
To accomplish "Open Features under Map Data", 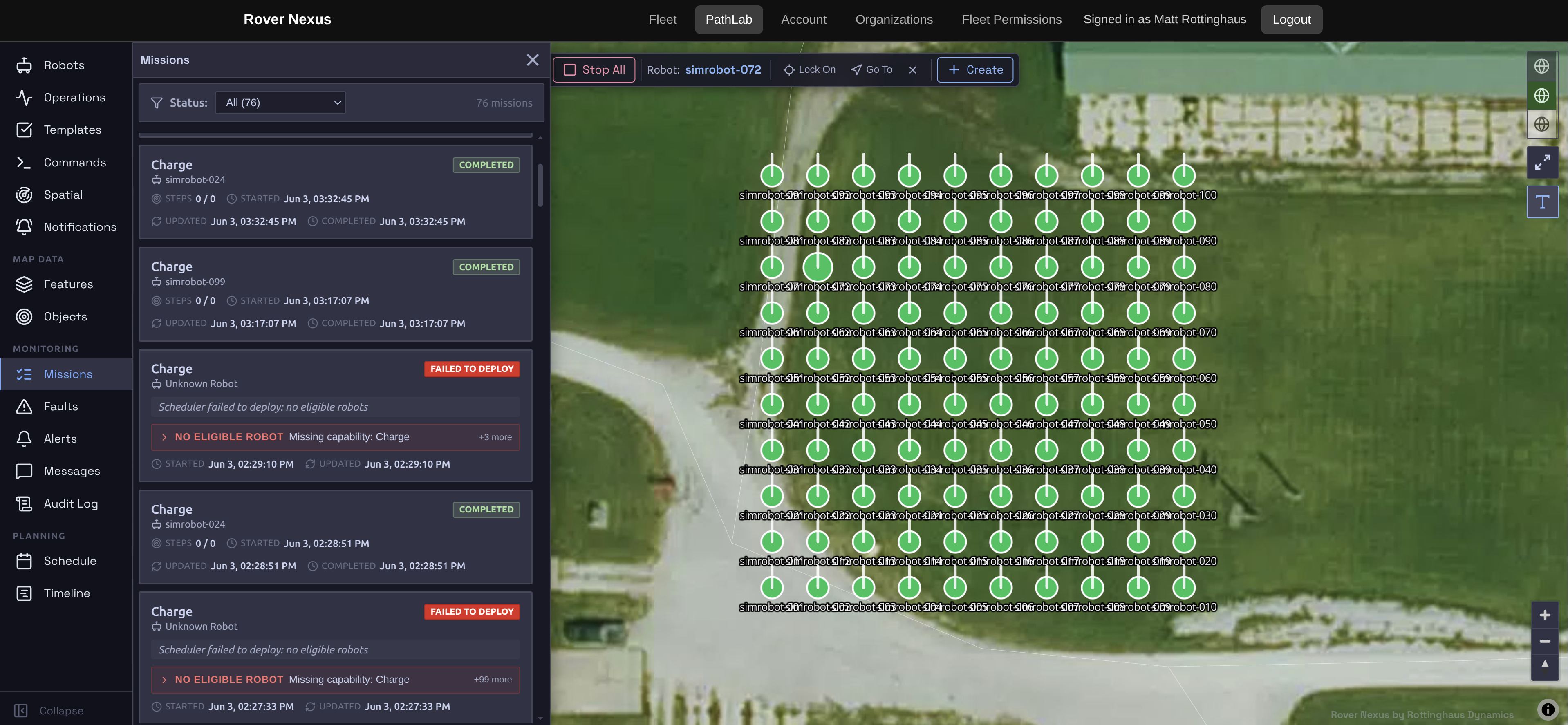I will pos(66,284).
